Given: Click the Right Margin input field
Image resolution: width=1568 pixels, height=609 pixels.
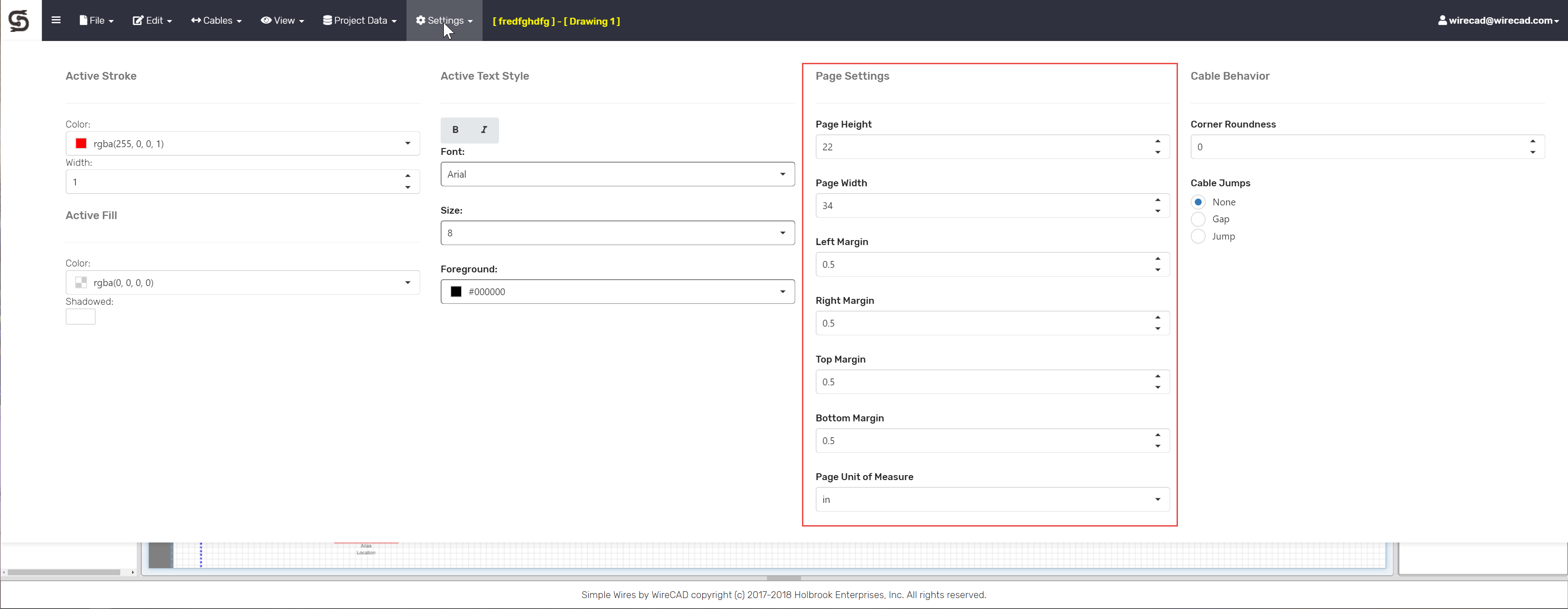Looking at the screenshot, I should click(x=992, y=323).
